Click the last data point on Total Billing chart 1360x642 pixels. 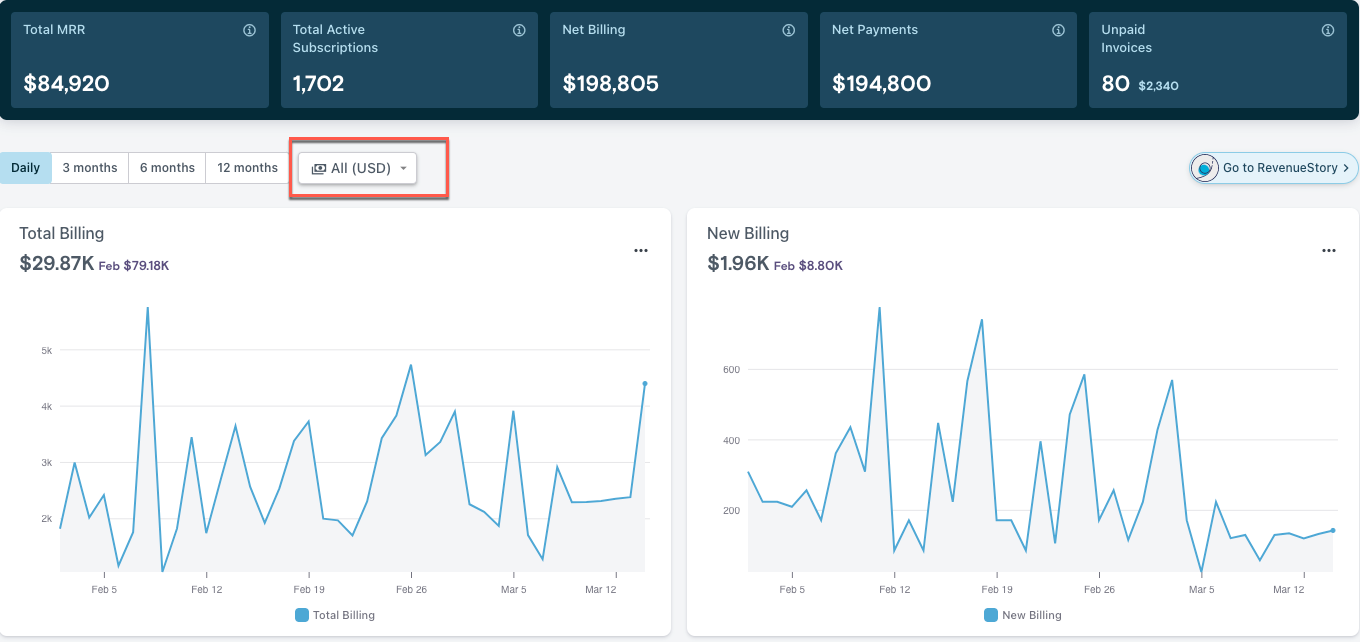pos(645,383)
